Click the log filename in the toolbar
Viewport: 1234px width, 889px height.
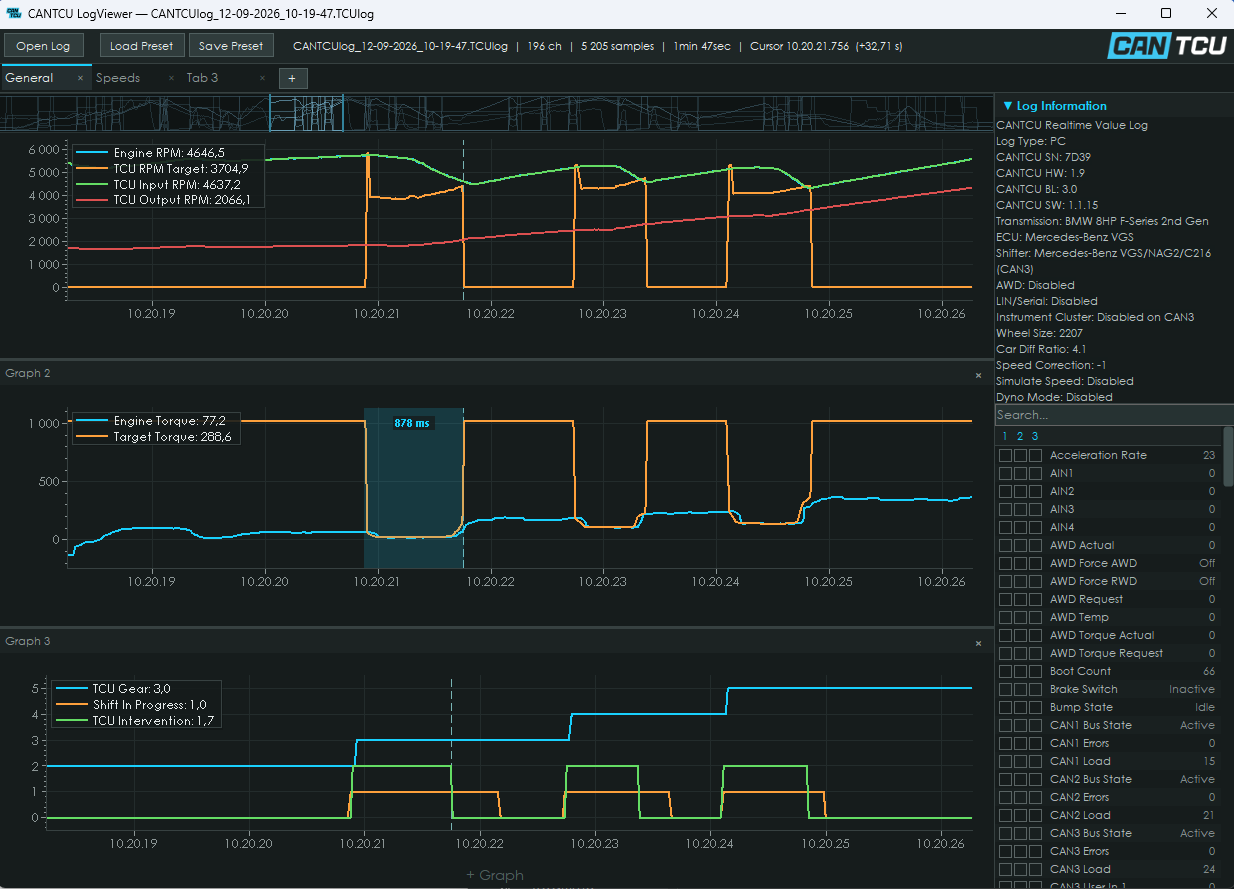pyautogui.click(x=400, y=46)
